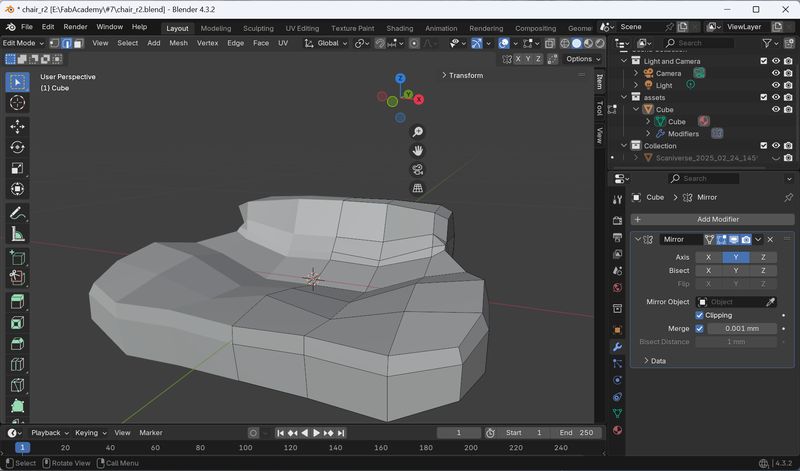
Task: Open the Object Data properties tab
Action: [617, 413]
